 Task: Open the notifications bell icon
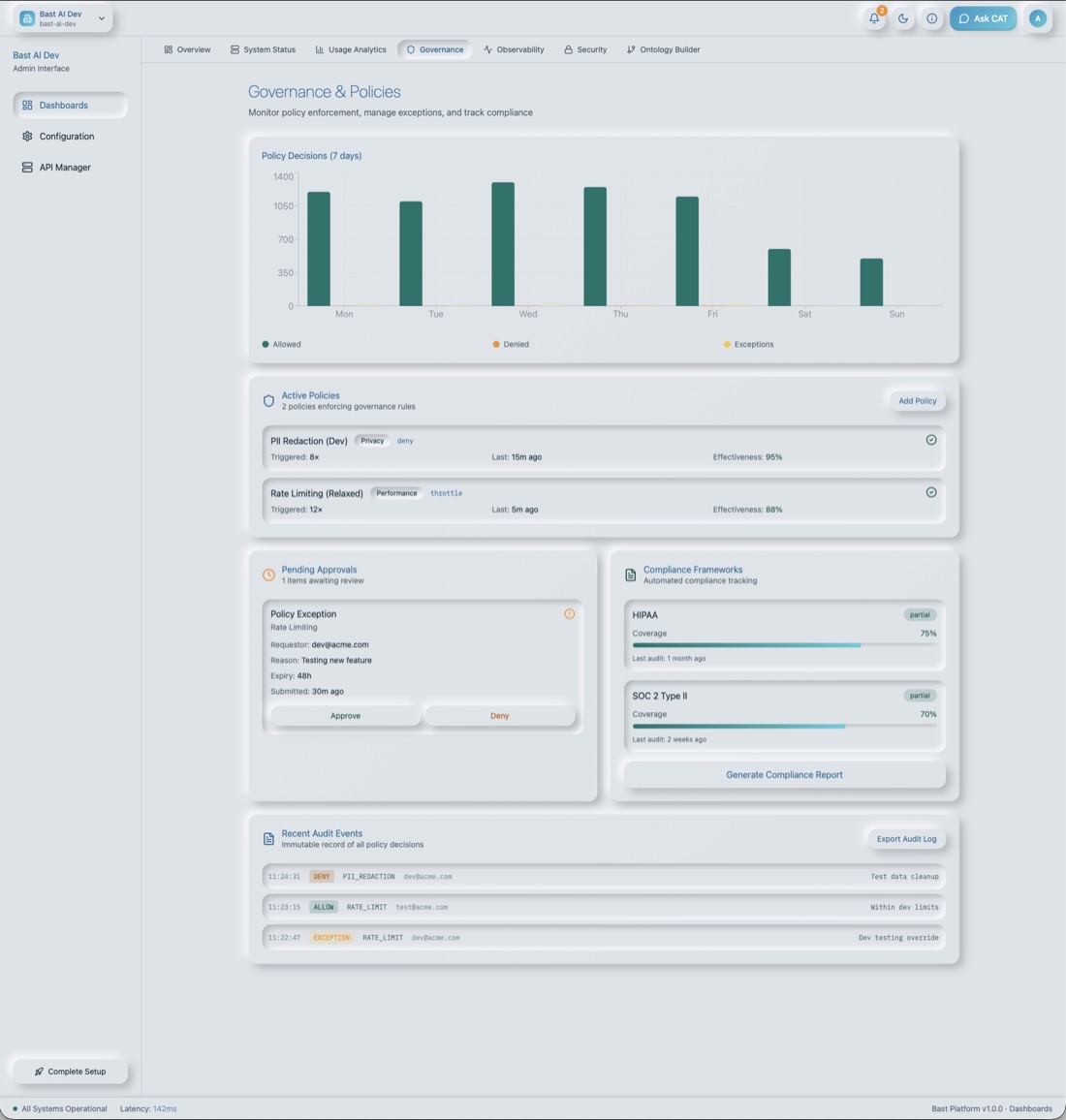coord(874,18)
